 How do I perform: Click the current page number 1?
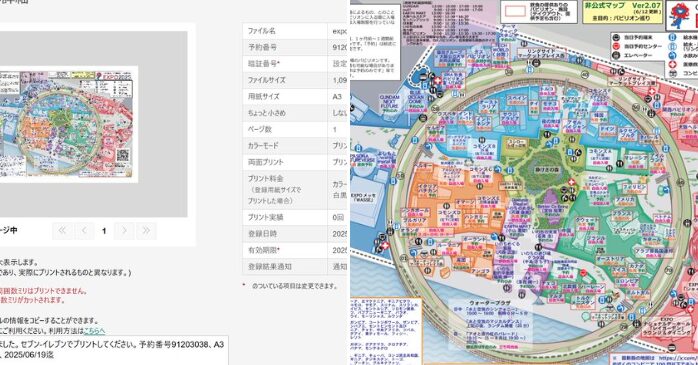[104, 231]
